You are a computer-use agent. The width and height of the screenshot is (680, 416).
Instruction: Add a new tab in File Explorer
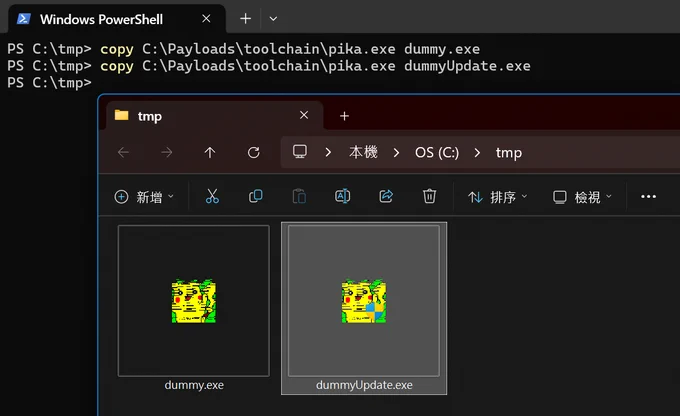click(344, 116)
